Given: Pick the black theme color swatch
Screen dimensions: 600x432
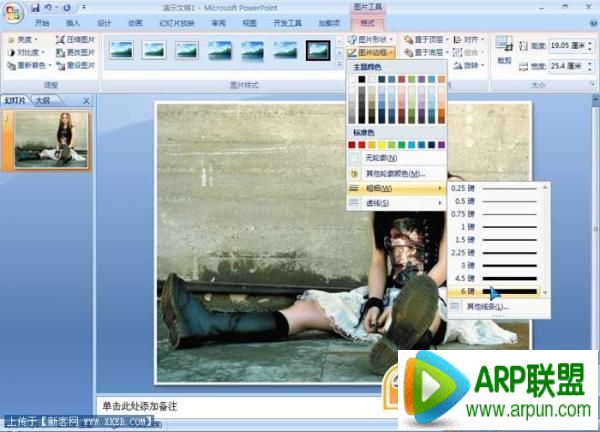Looking at the screenshot, I should (362, 79).
